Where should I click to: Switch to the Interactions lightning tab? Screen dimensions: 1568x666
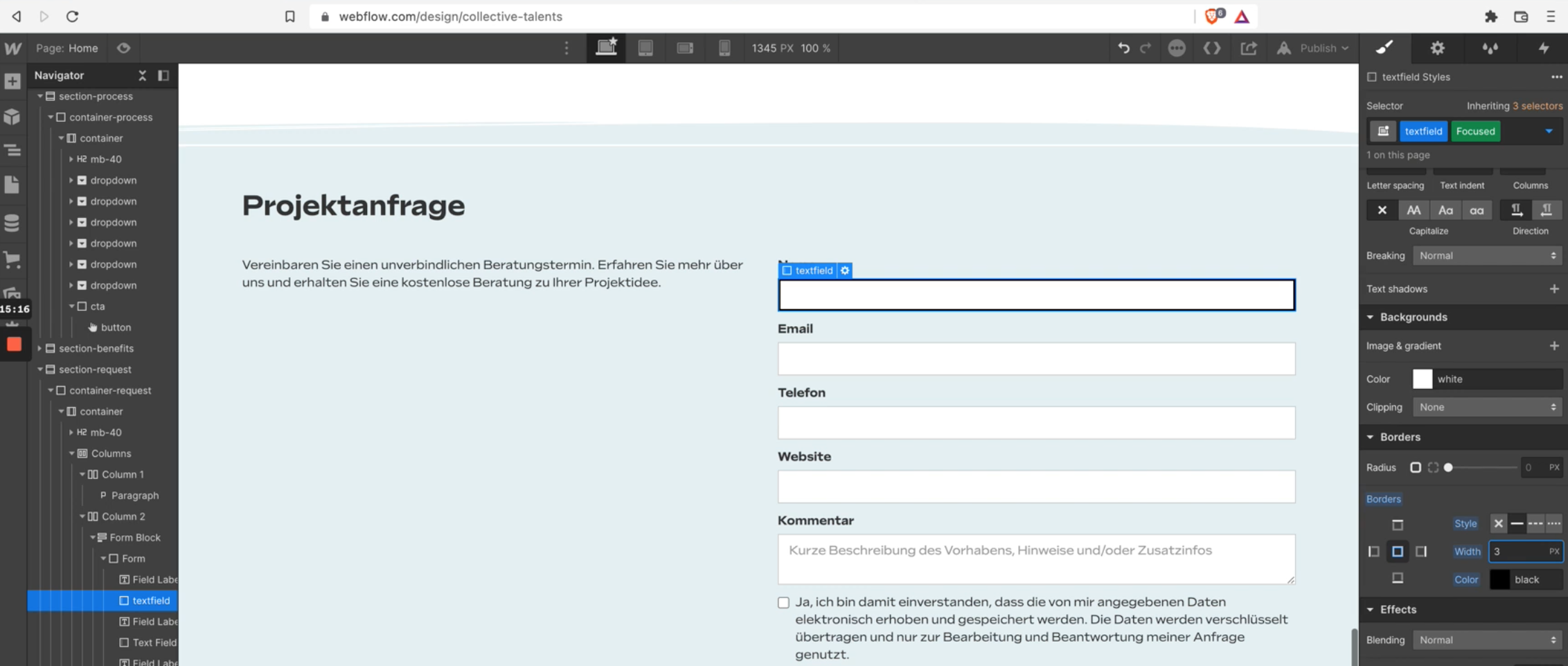click(x=1544, y=48)
